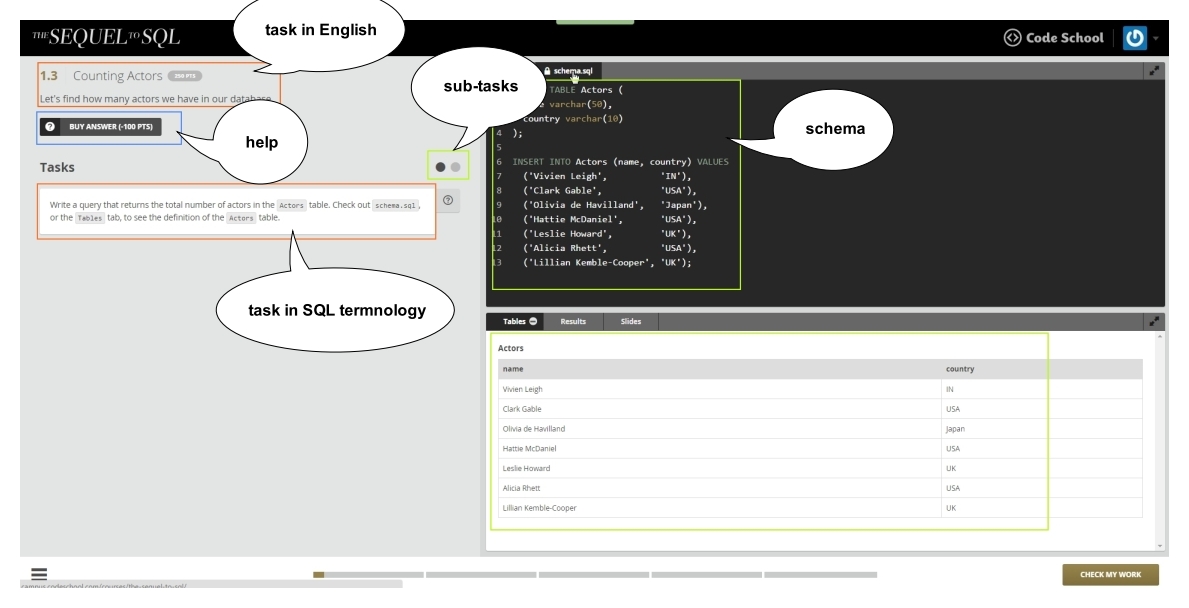Select "Alicia Rhett" in the Actors table
Screen dimensions: 1189x608
point(522,488)
